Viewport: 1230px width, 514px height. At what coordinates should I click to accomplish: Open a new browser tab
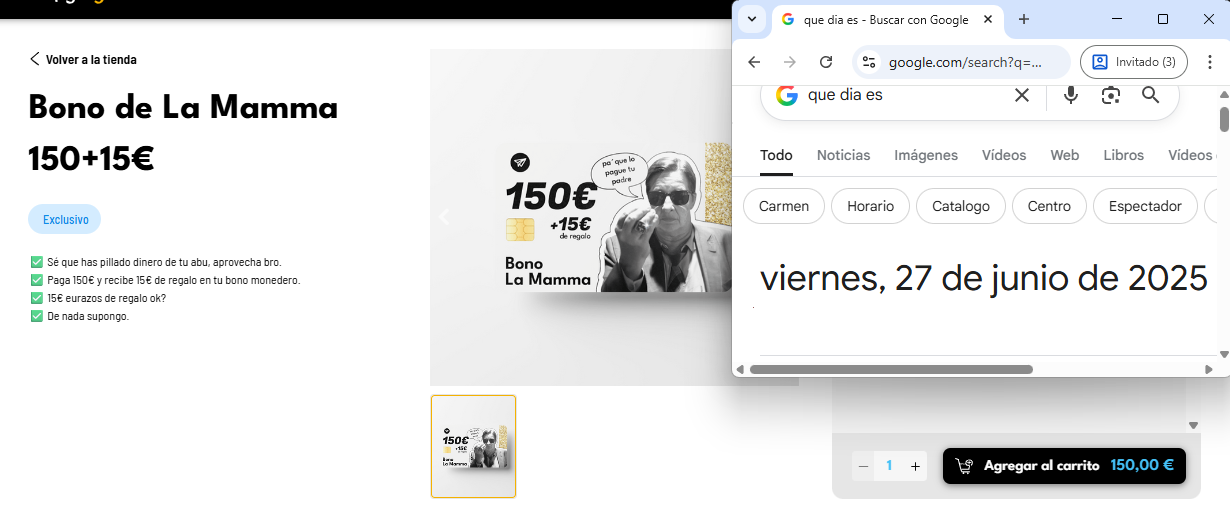coord(1023,20)
